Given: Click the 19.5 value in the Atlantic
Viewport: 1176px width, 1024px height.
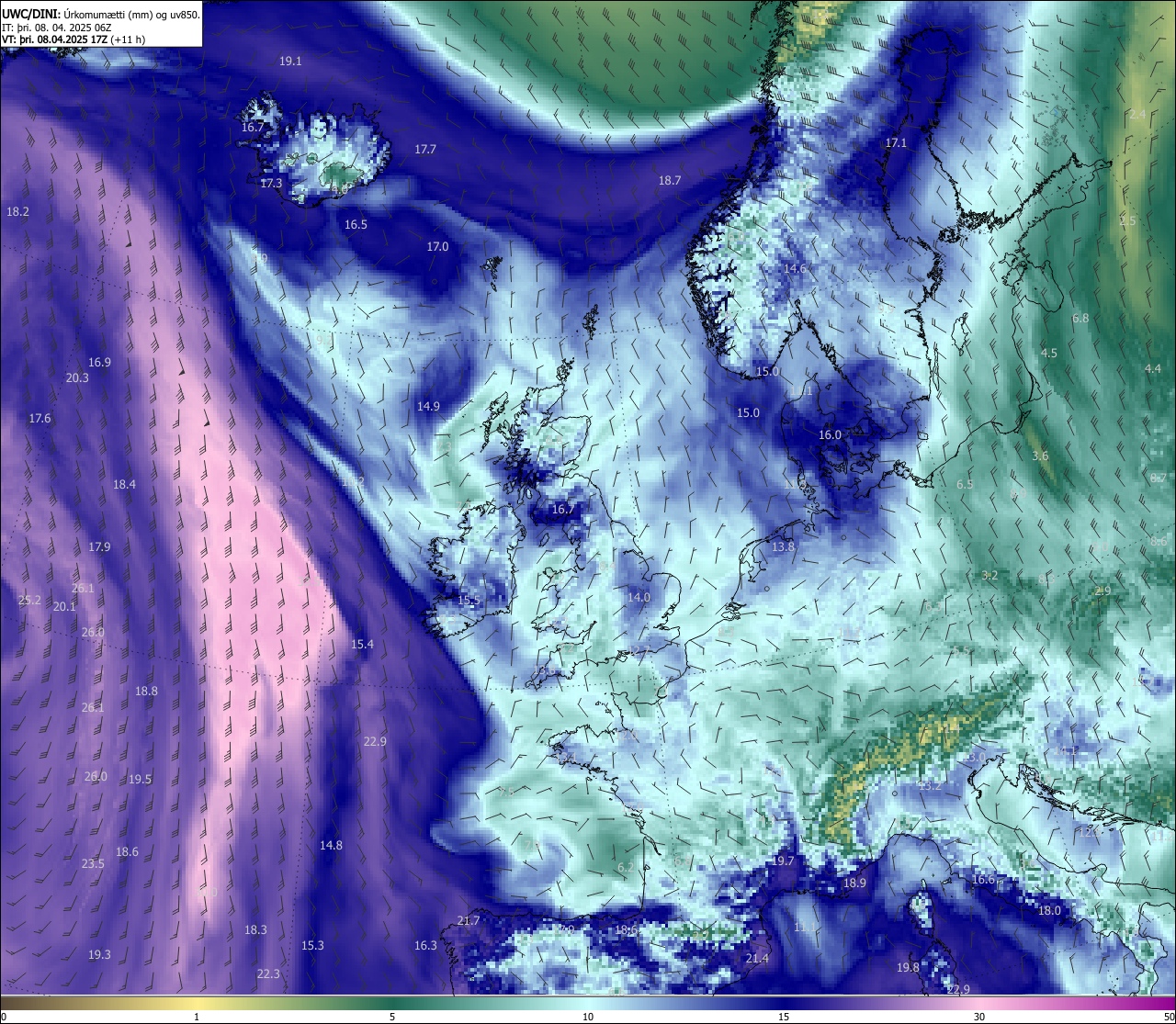Looking at the screenshot, I should 140,780.
